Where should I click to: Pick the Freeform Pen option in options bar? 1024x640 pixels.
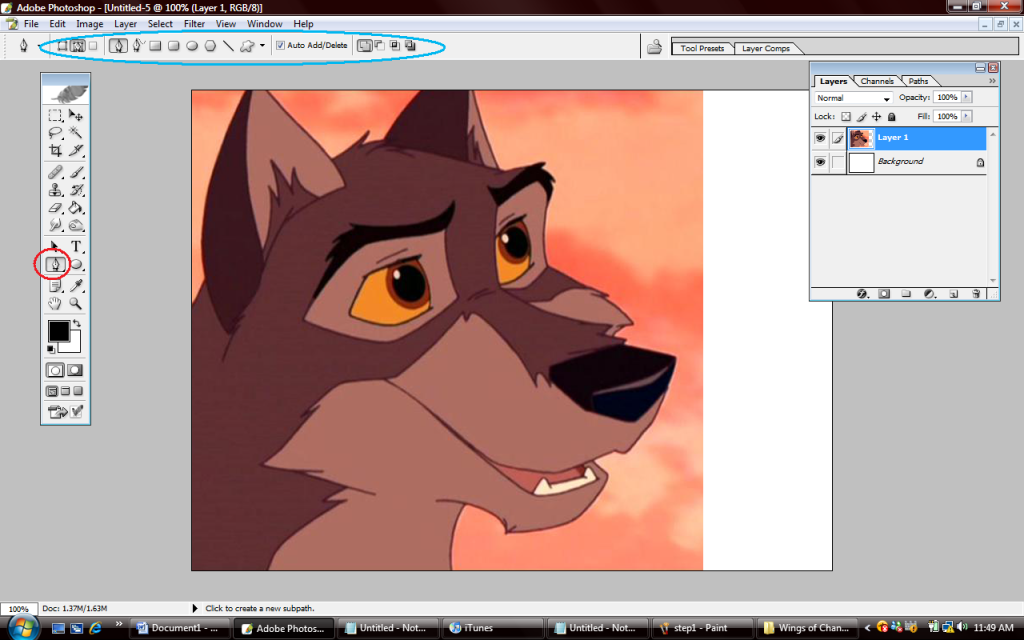(138, 46)
